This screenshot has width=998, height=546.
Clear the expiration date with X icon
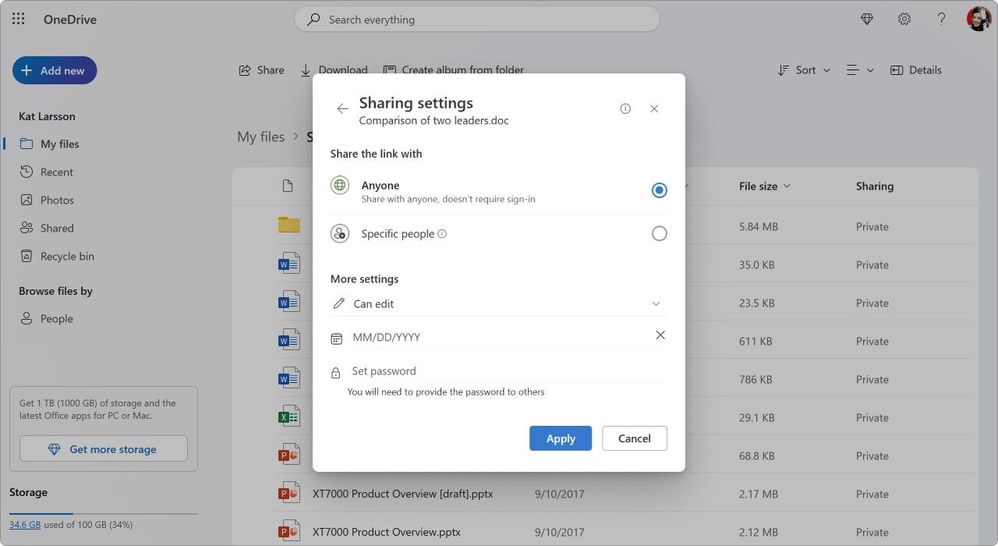point(660,335)
